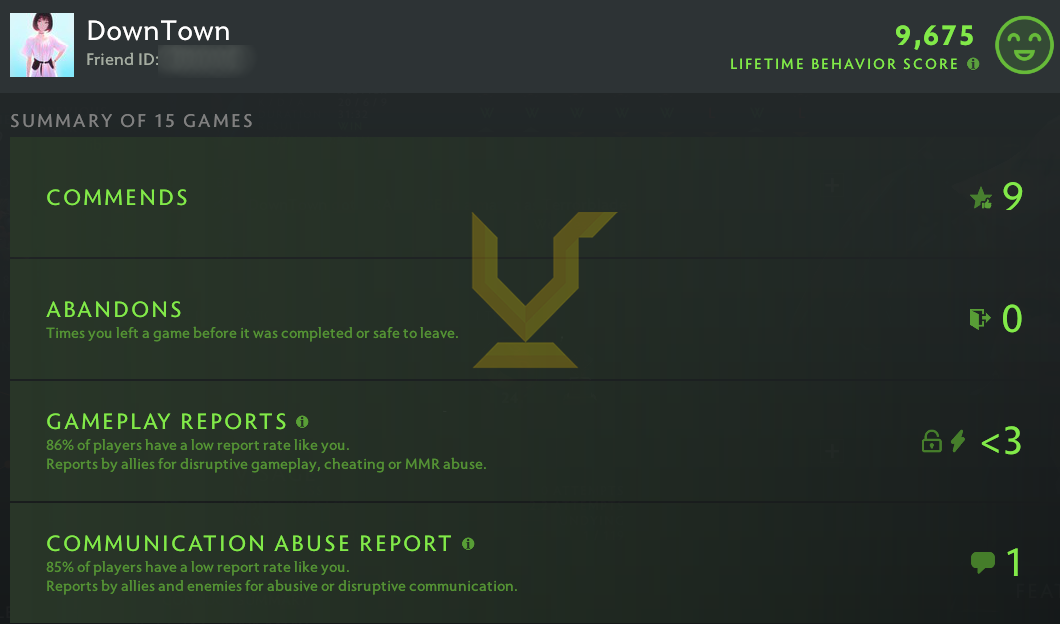Click the lock icon beside Gameplay Reports count
Image resolution: width=1060 pixels, height=624 pixels.
931,440
